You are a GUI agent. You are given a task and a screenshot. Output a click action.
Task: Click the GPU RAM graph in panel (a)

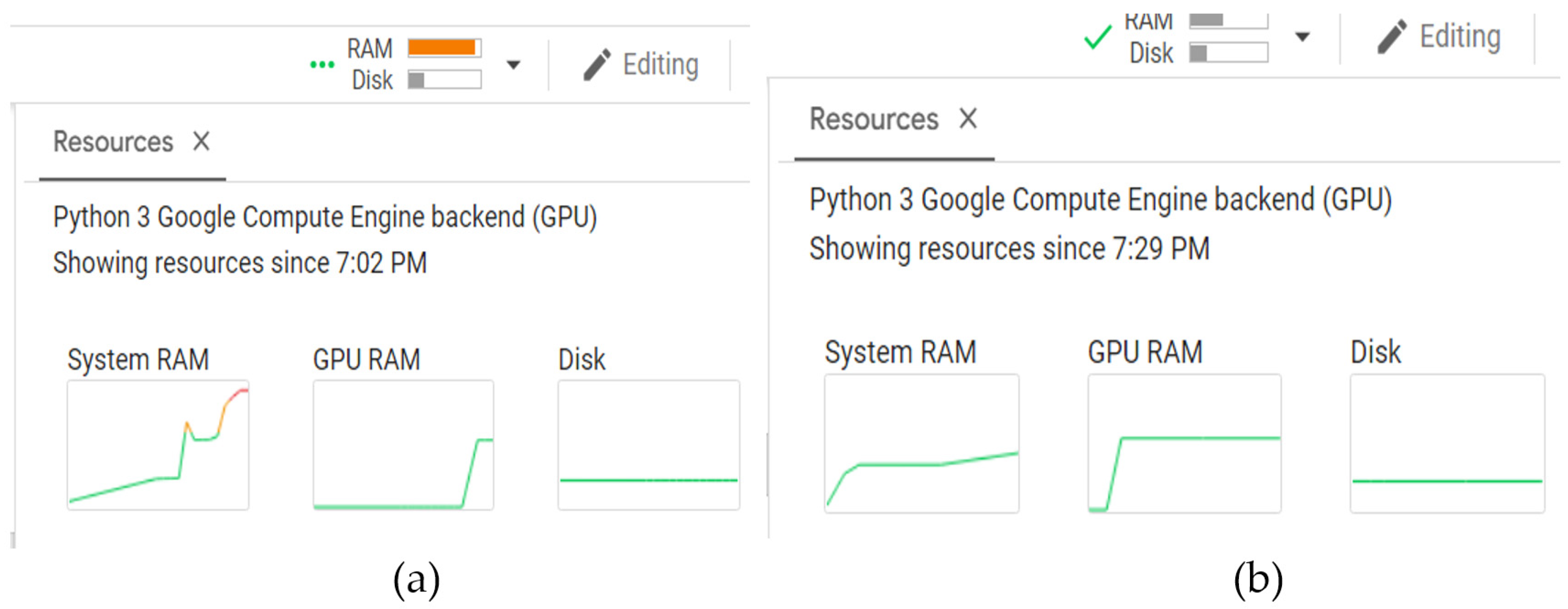[403, 445]
